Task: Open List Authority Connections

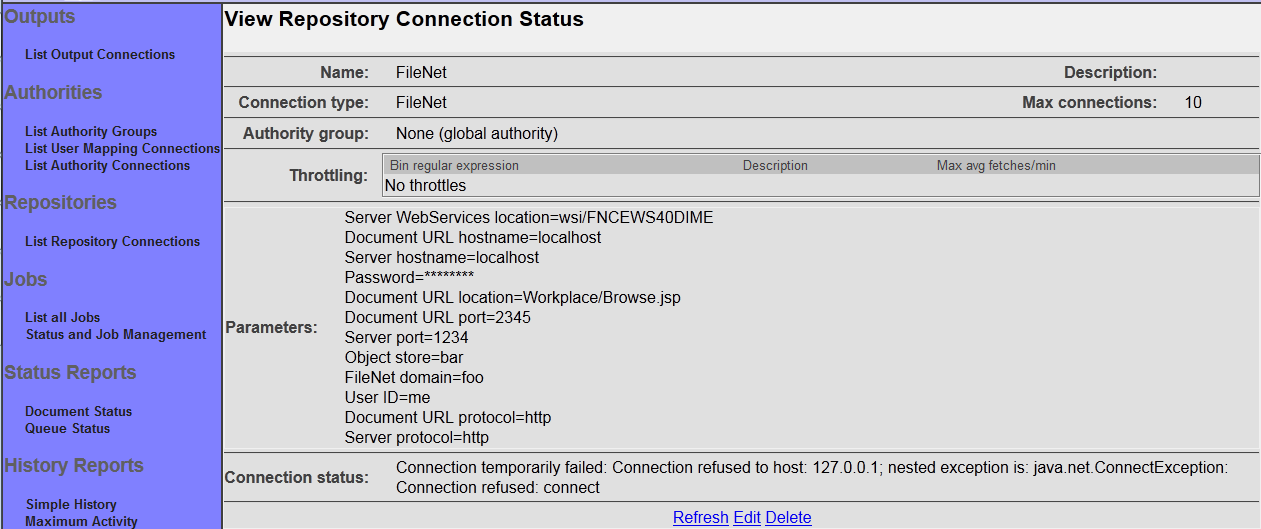Action: (107, 165)
